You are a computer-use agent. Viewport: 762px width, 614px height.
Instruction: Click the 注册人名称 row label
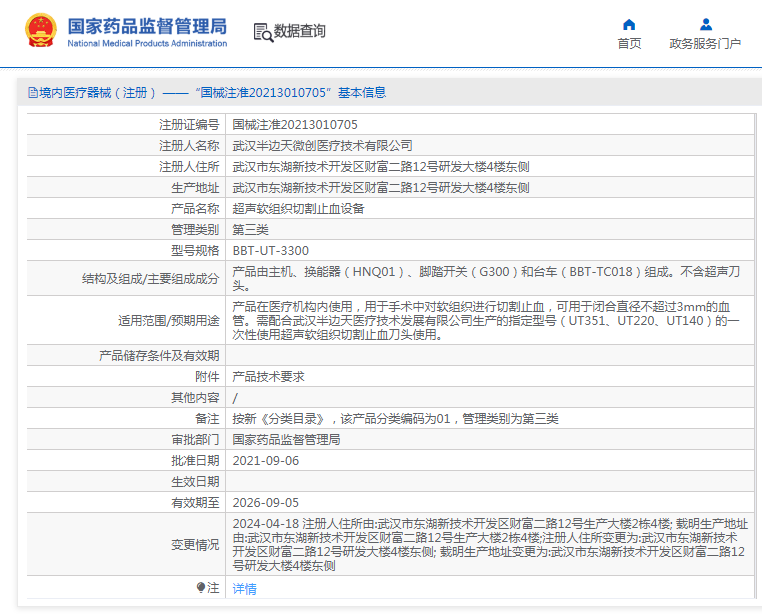pos(189,146)
